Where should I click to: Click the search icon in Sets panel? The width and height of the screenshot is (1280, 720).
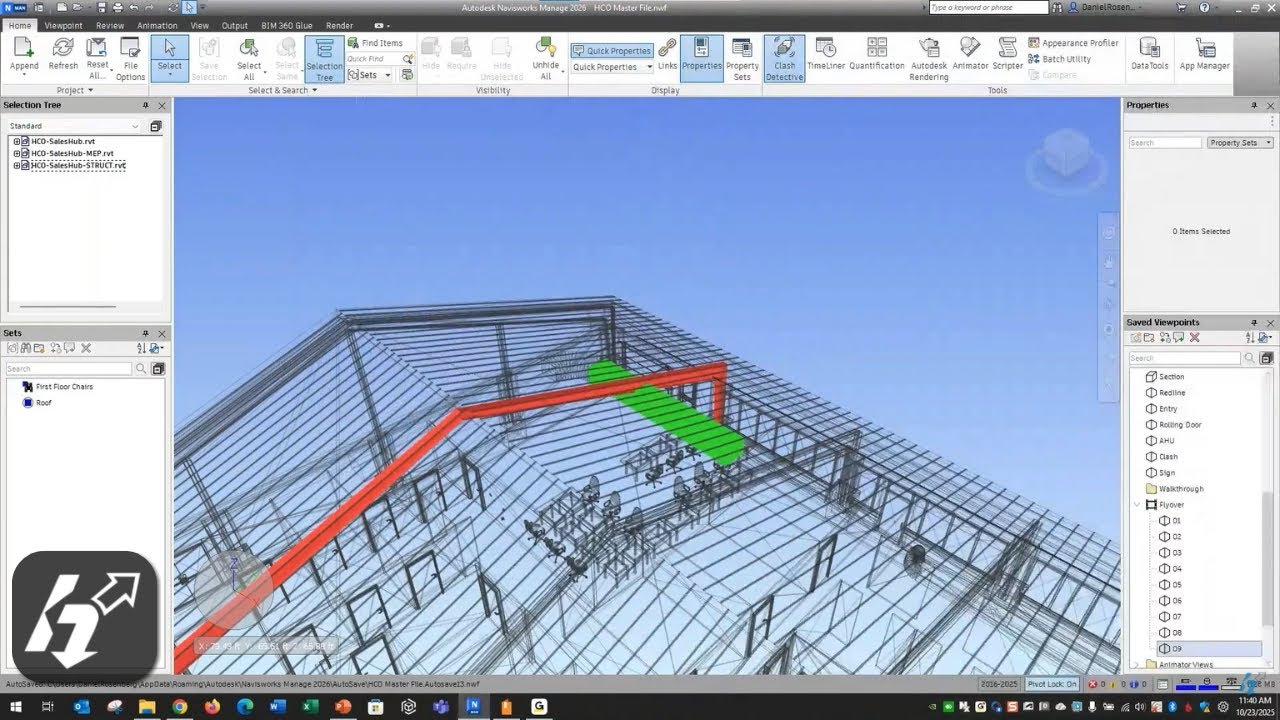142,369
